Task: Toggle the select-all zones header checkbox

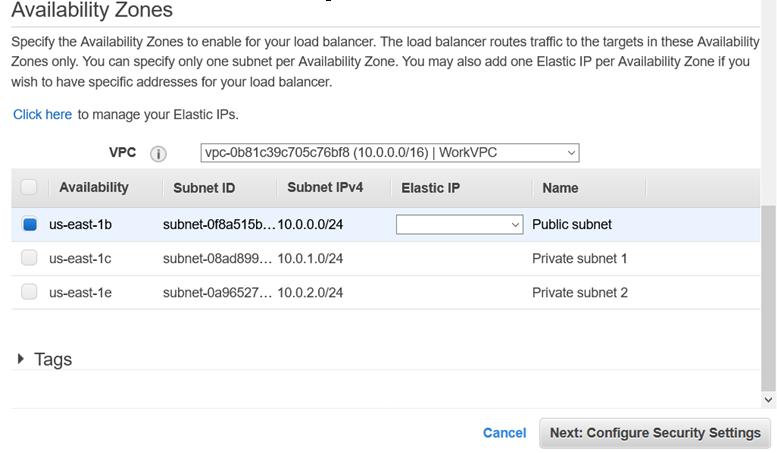Action: click(29, 187)
